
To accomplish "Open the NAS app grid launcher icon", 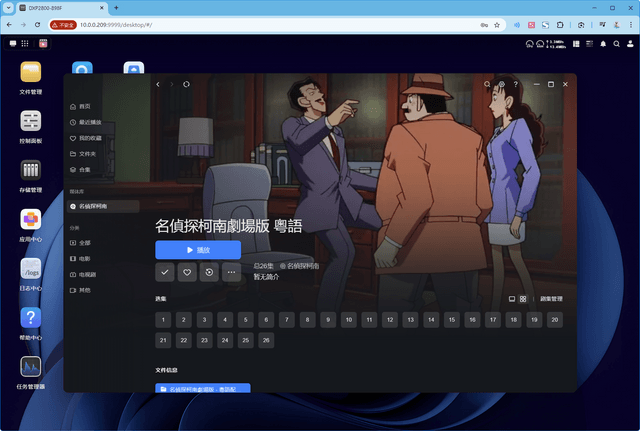I will coord(25,44).
